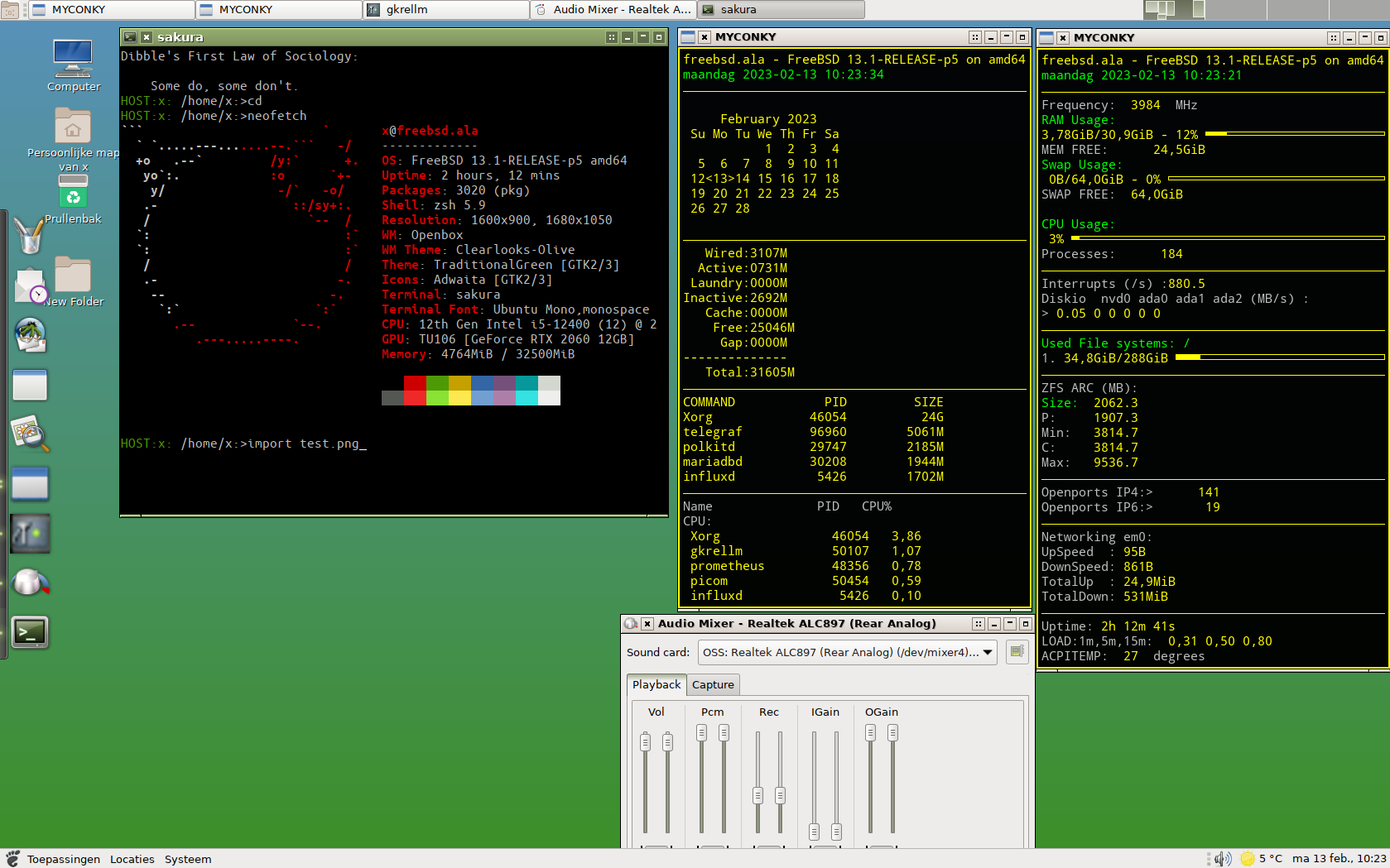Launch the image viewer magnifier dock icon
Viewport: 1390px width, 868px height.
pyautogui.click(x=30, y=434)
